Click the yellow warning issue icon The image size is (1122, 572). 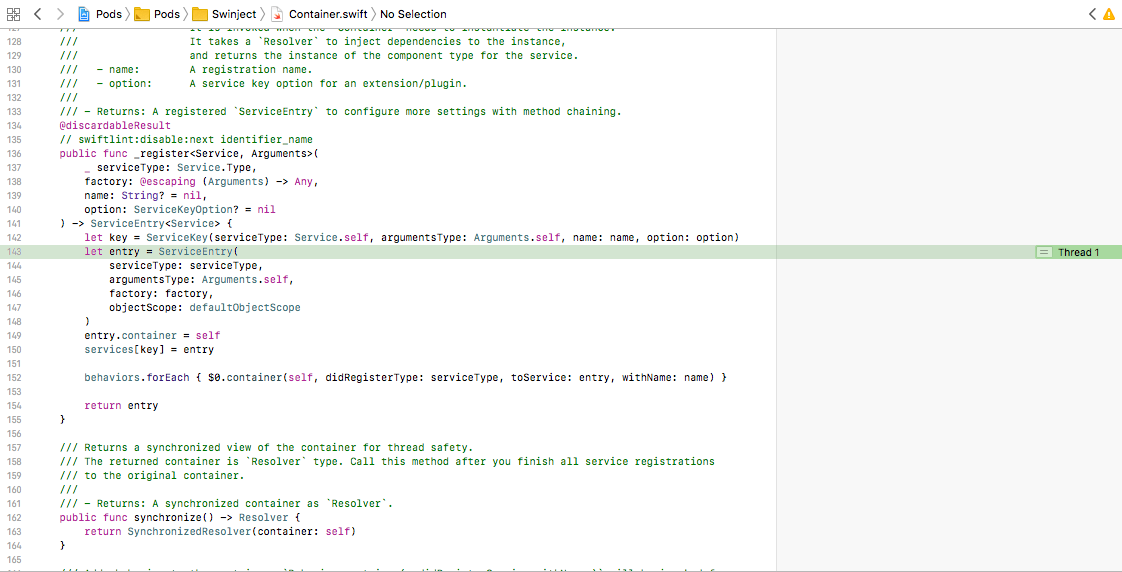[1108, 14]
